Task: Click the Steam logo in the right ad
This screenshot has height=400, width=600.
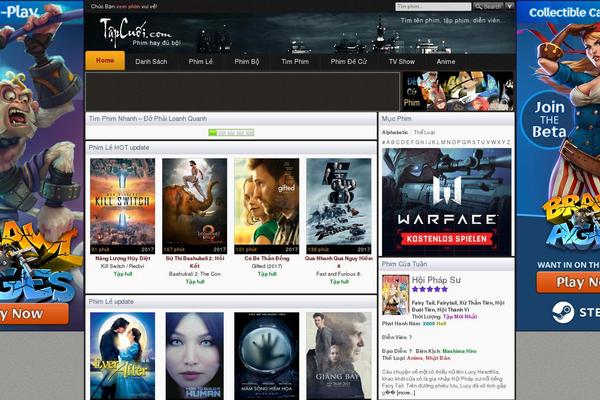Action: click(x=563, y=312)
